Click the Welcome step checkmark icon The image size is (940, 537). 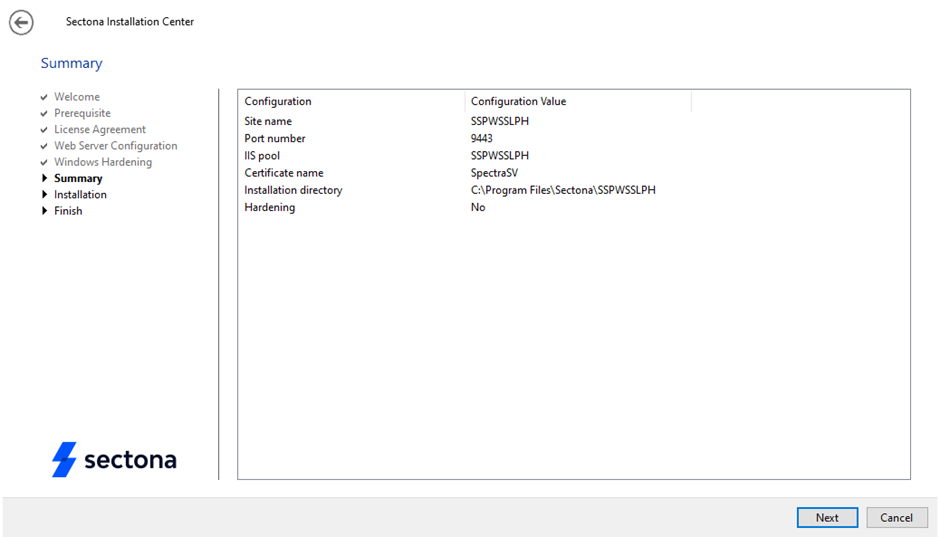click(44, 97)
